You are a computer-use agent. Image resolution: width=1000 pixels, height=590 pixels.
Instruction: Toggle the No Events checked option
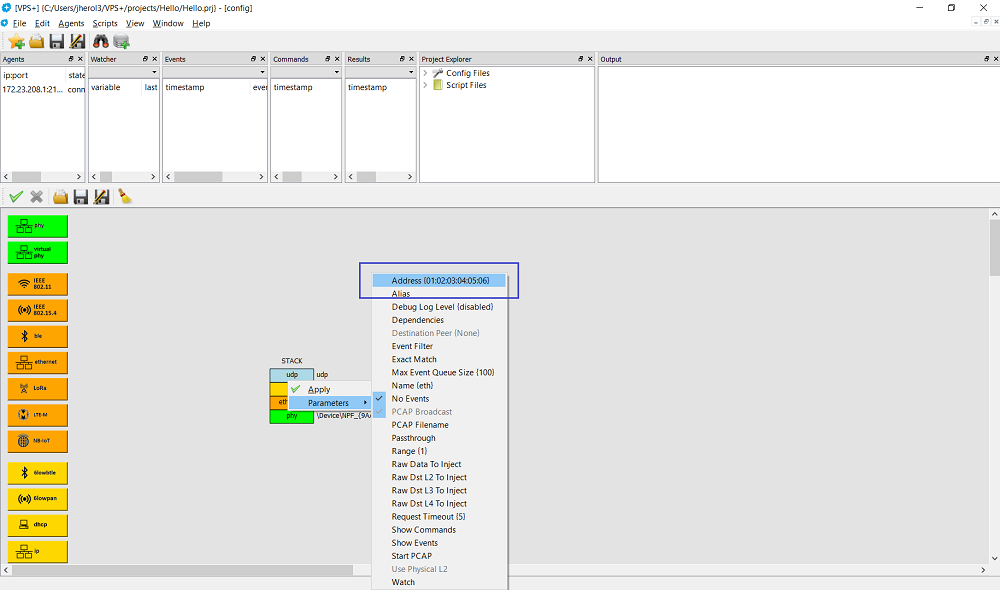pos(410,399)
